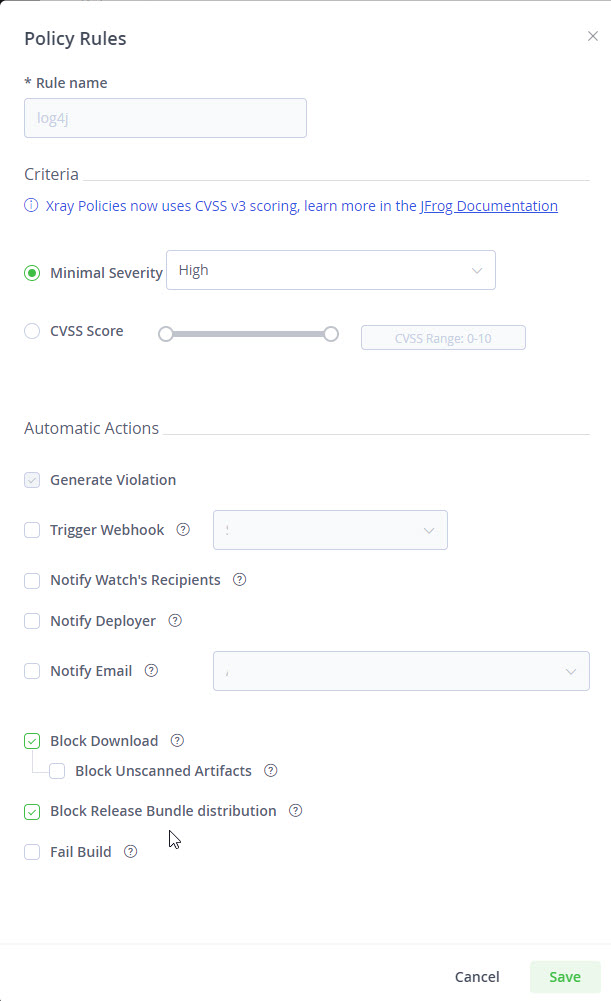
Task: Click help icon next to Trigger Webhook
Action: pos(183,530)
